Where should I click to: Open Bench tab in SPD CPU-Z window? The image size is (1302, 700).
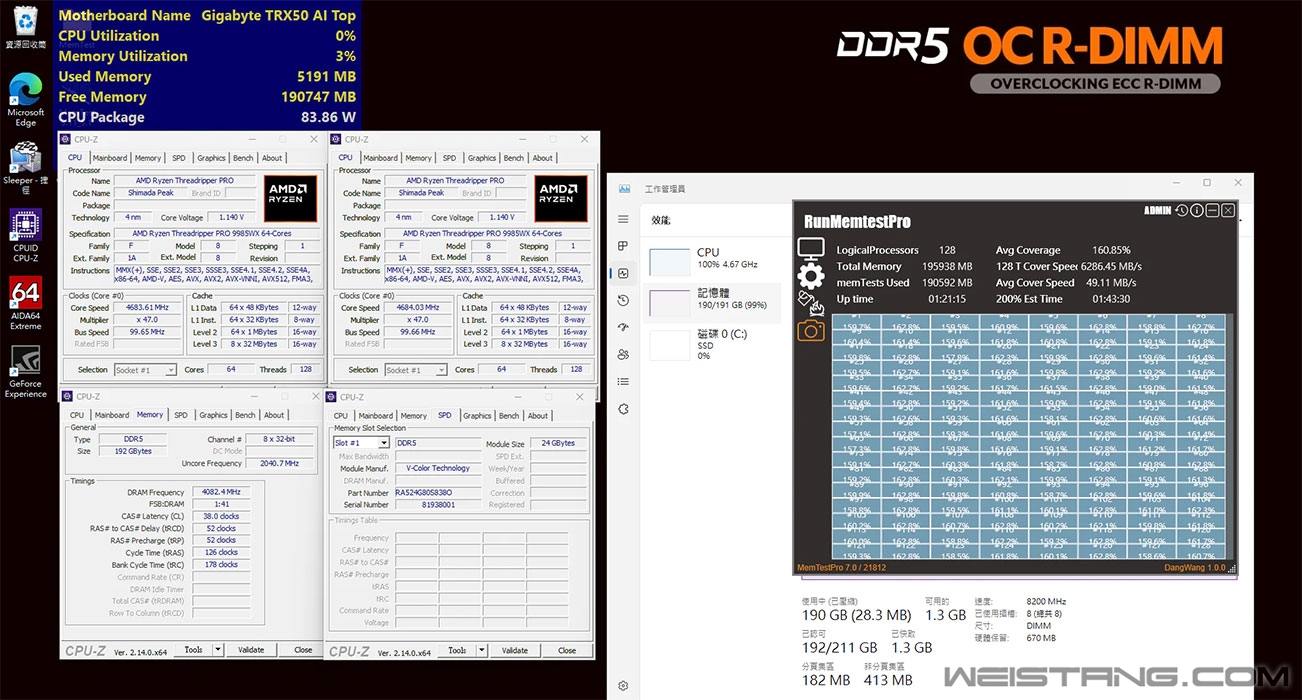click(509, 416)
